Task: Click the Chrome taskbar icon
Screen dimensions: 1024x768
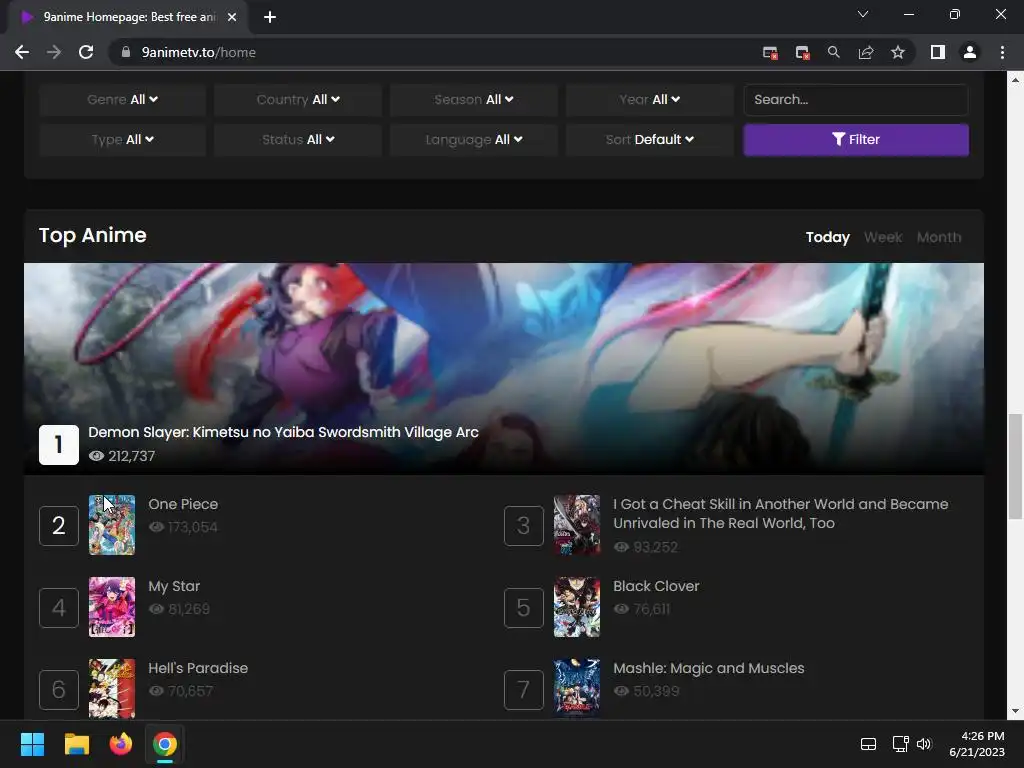Action: [165, 744]
